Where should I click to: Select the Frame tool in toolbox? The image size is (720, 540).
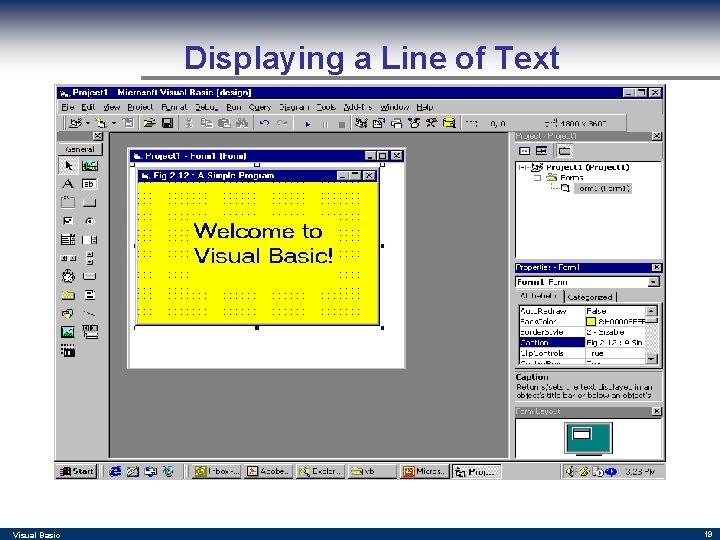click(x=68, y=202)
